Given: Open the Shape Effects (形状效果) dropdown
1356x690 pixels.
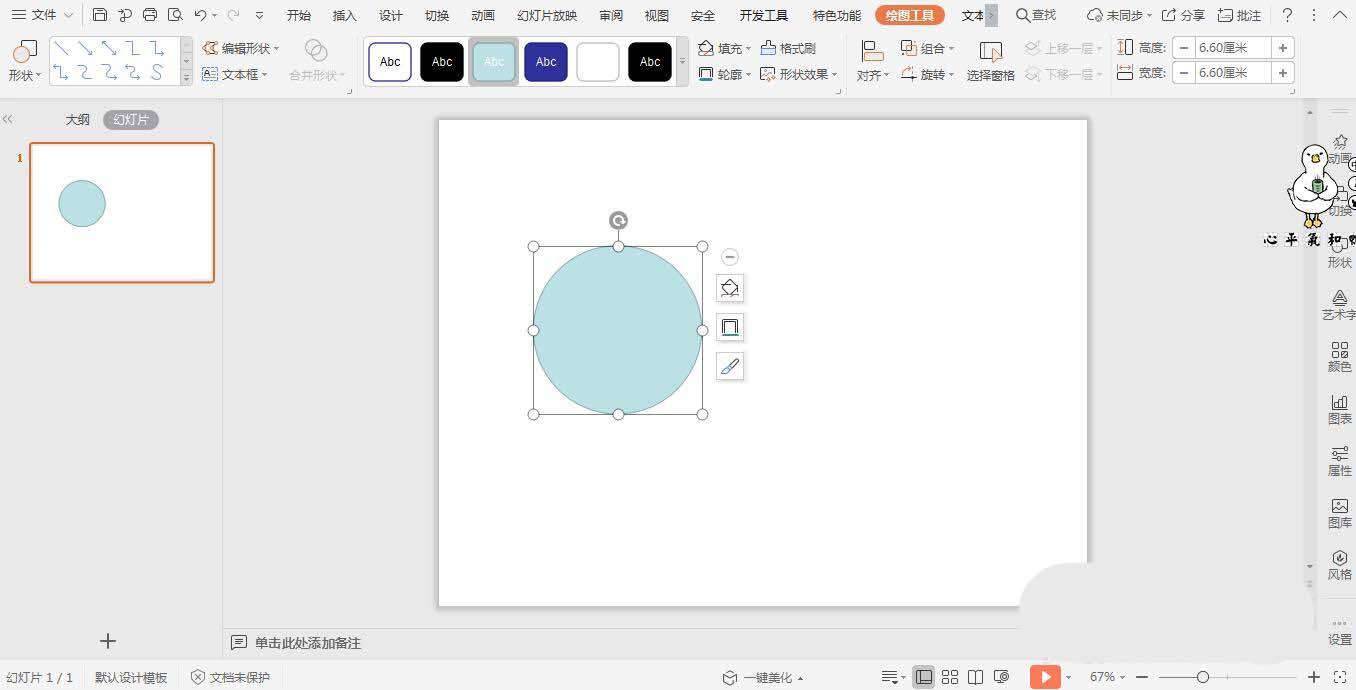Looking at the screenshot, I should 798,74.
